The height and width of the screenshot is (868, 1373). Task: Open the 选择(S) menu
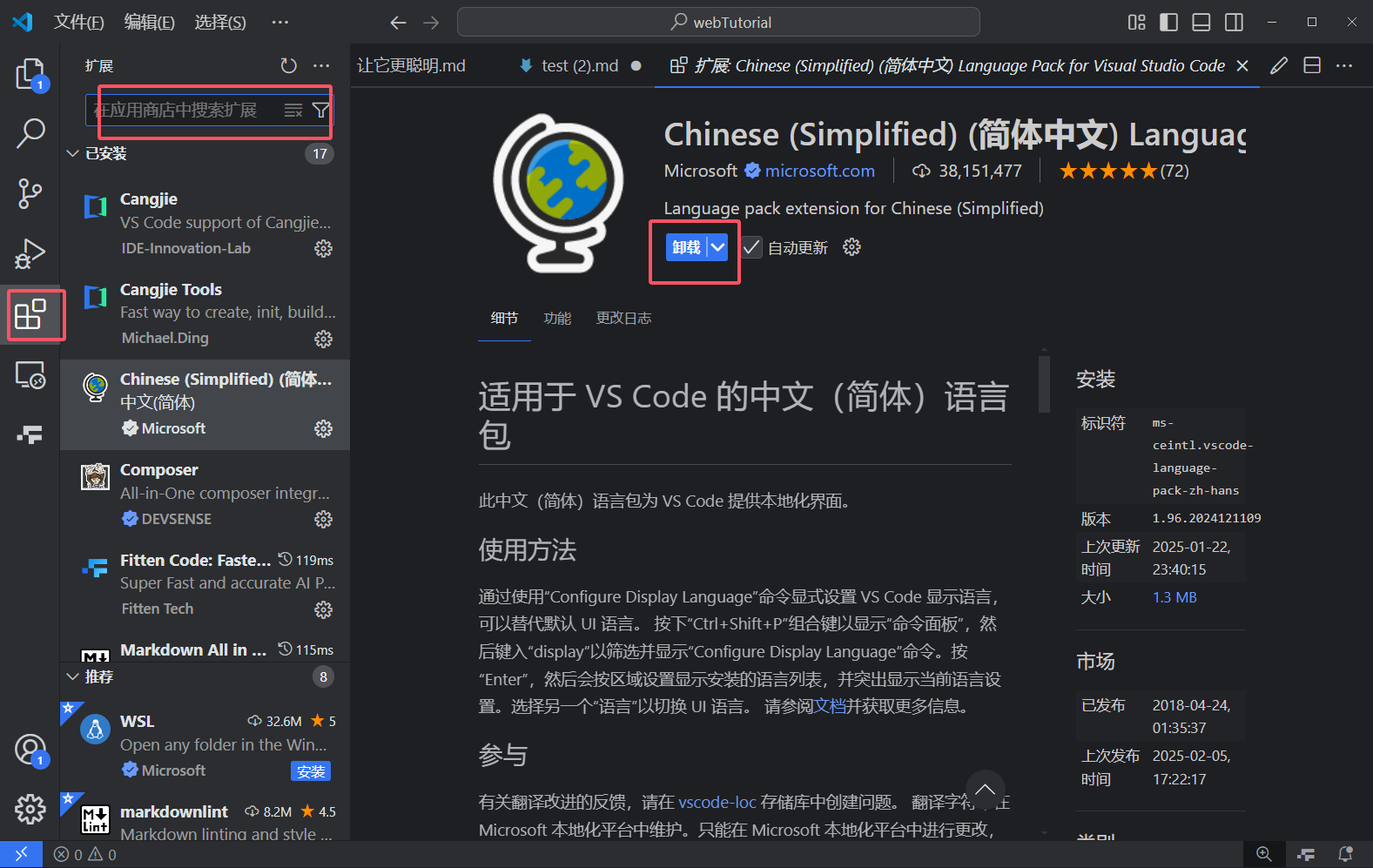tap(220, 22)
